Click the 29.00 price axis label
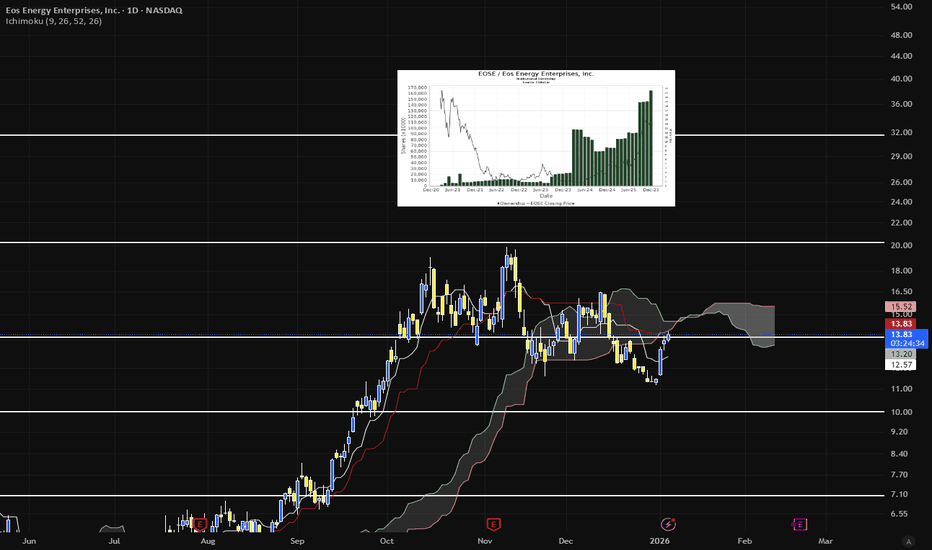932x550 pixels. (x=900, y=156)
